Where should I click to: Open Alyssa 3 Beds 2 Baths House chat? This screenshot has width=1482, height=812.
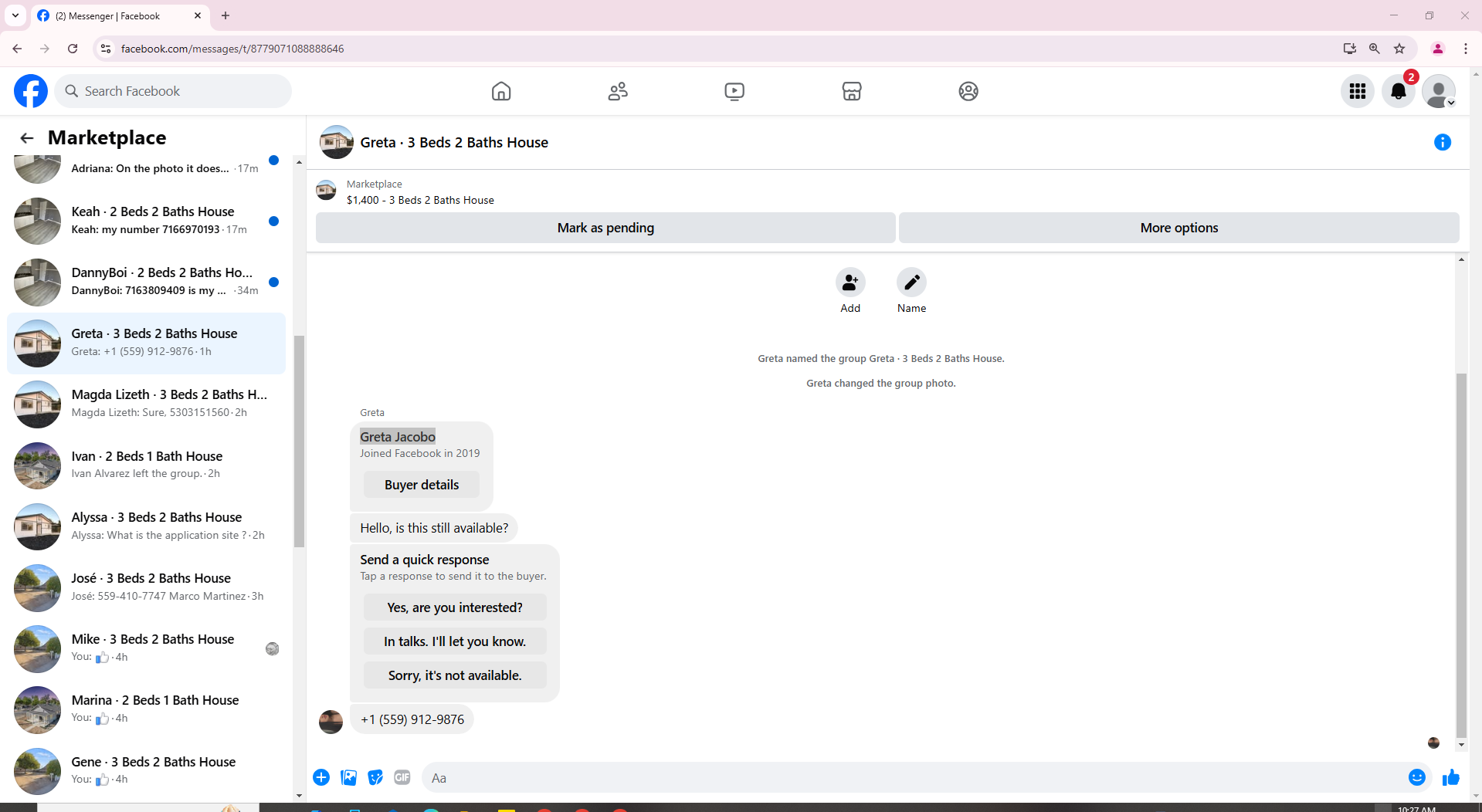[147, 526]
